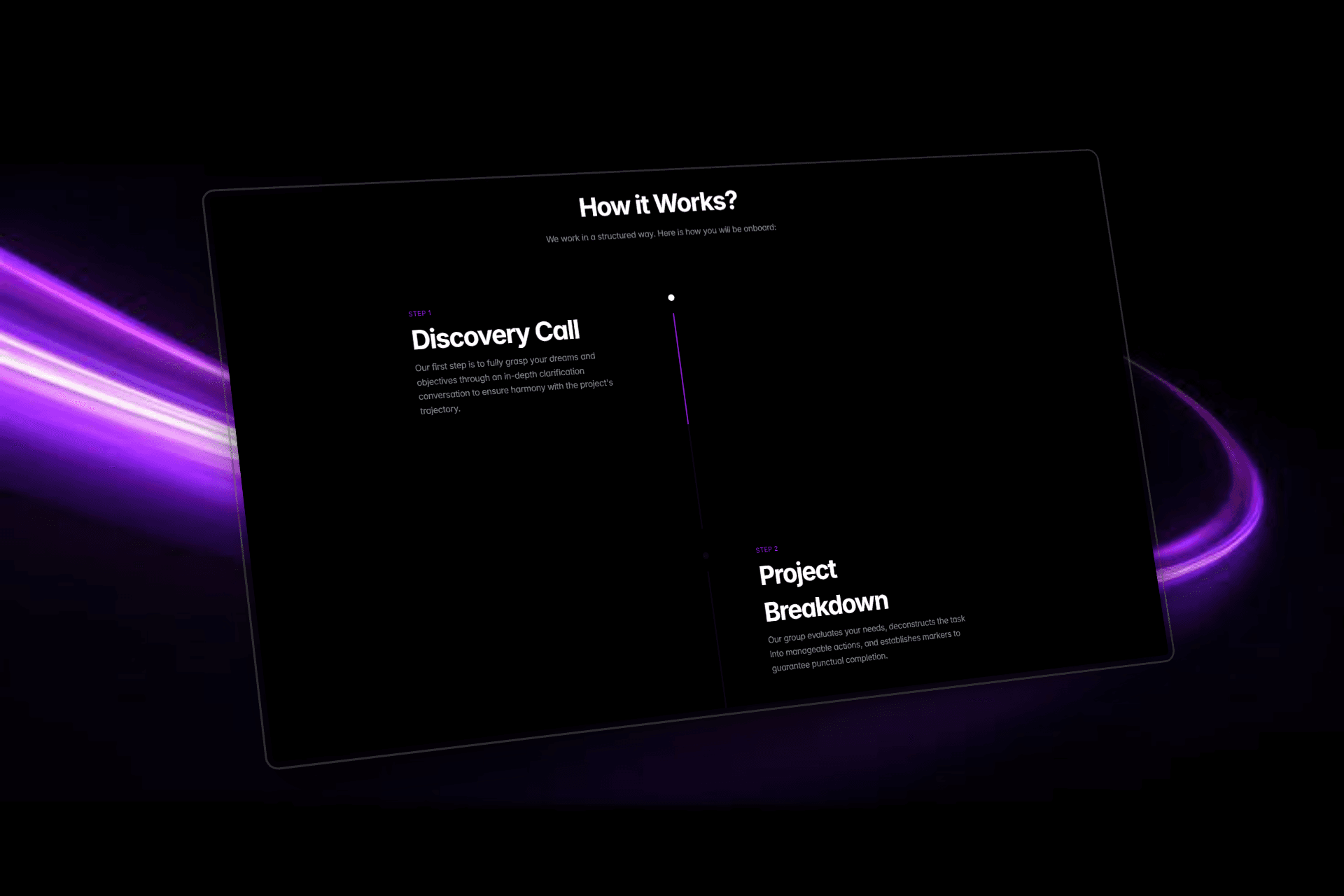Select the "How it Works?" heading

(x=657, y=204)
